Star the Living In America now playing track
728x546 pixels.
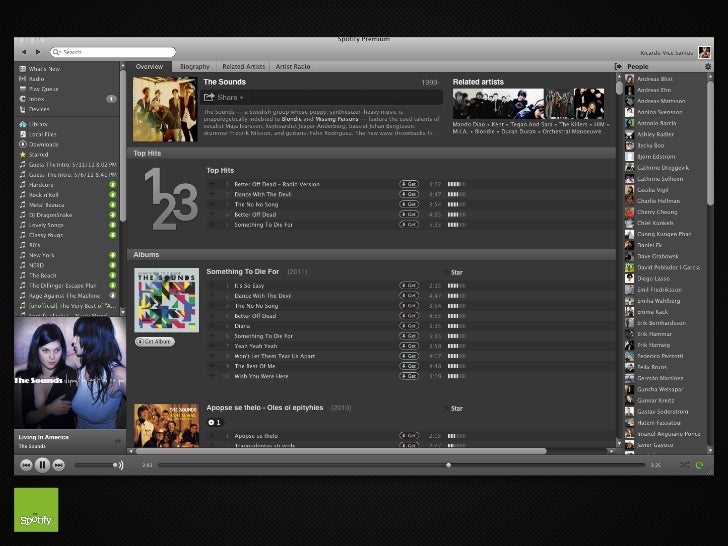pos(118,441)
